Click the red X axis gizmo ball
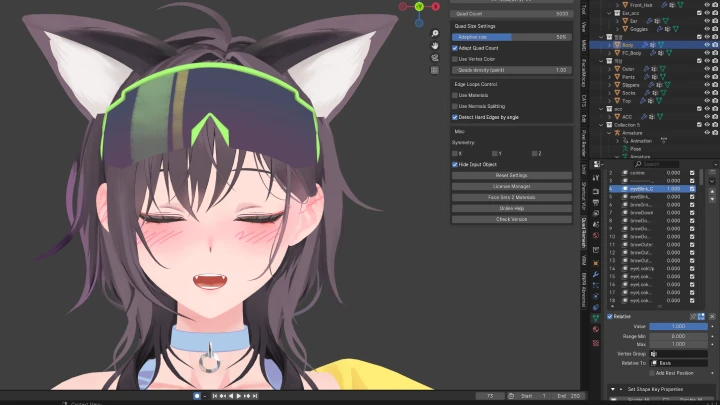 tap(435, 6)
